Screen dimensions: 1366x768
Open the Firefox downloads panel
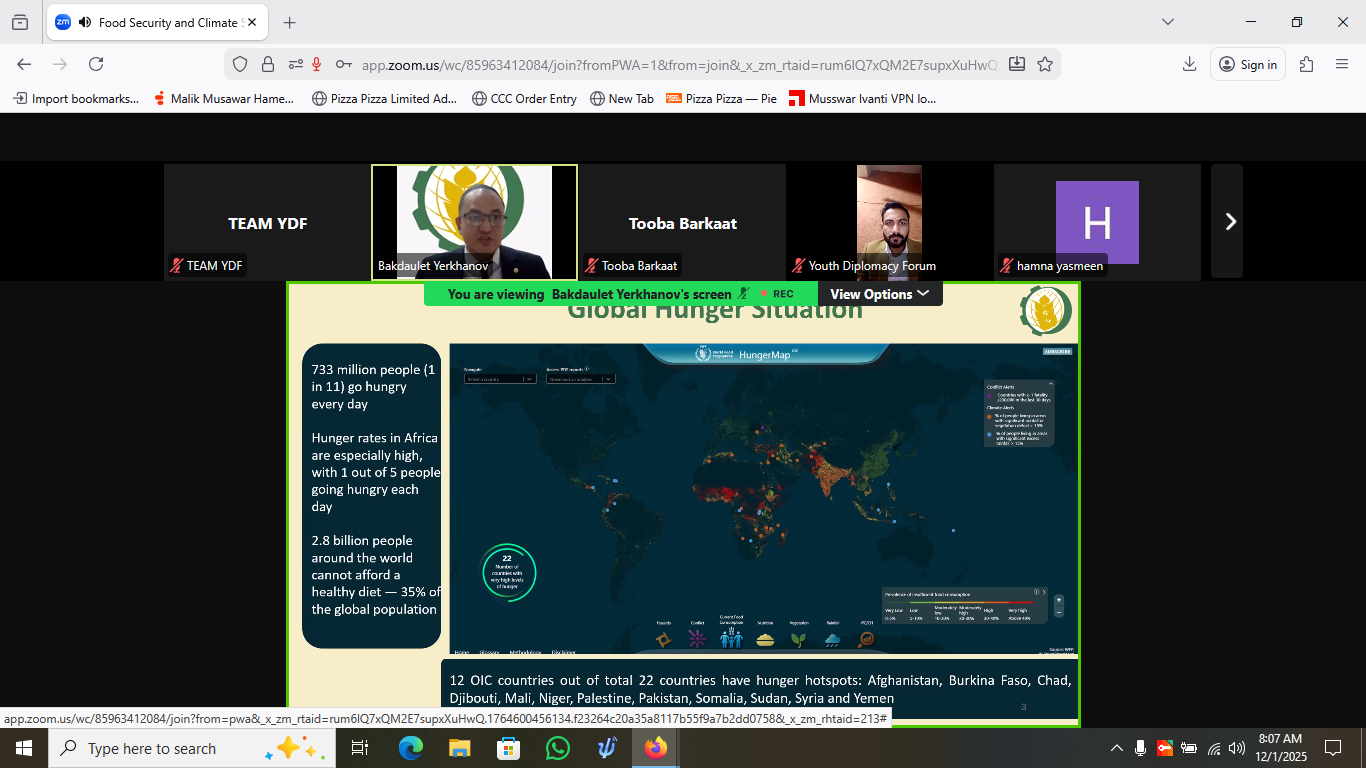(x=1189, y=64)
